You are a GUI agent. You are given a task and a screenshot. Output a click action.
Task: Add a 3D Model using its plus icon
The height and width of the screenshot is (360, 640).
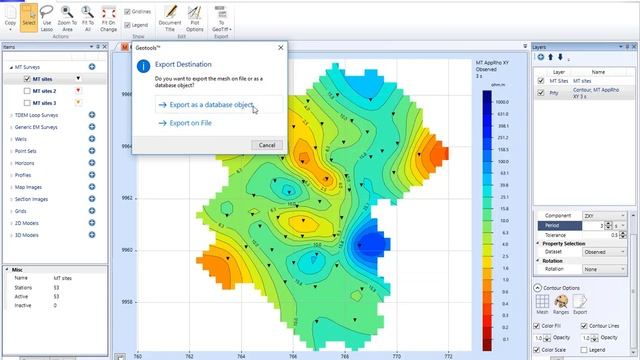tap(92, 235)
